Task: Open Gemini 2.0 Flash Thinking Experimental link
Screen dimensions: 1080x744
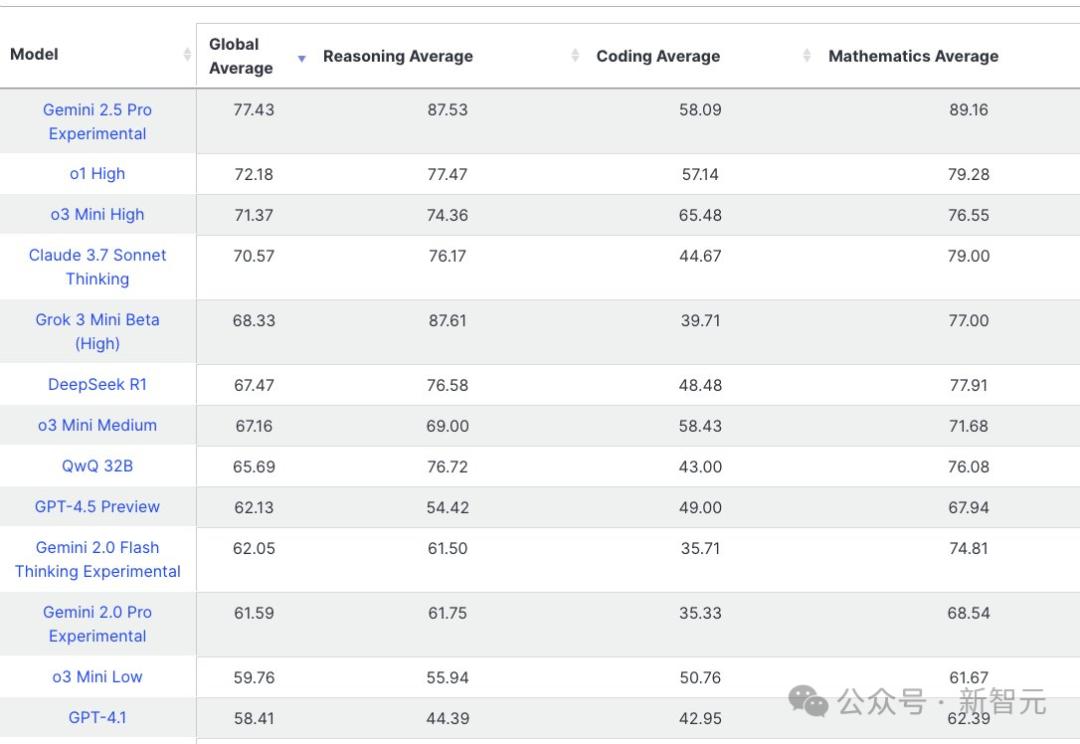Action: [x=97, y=559]
